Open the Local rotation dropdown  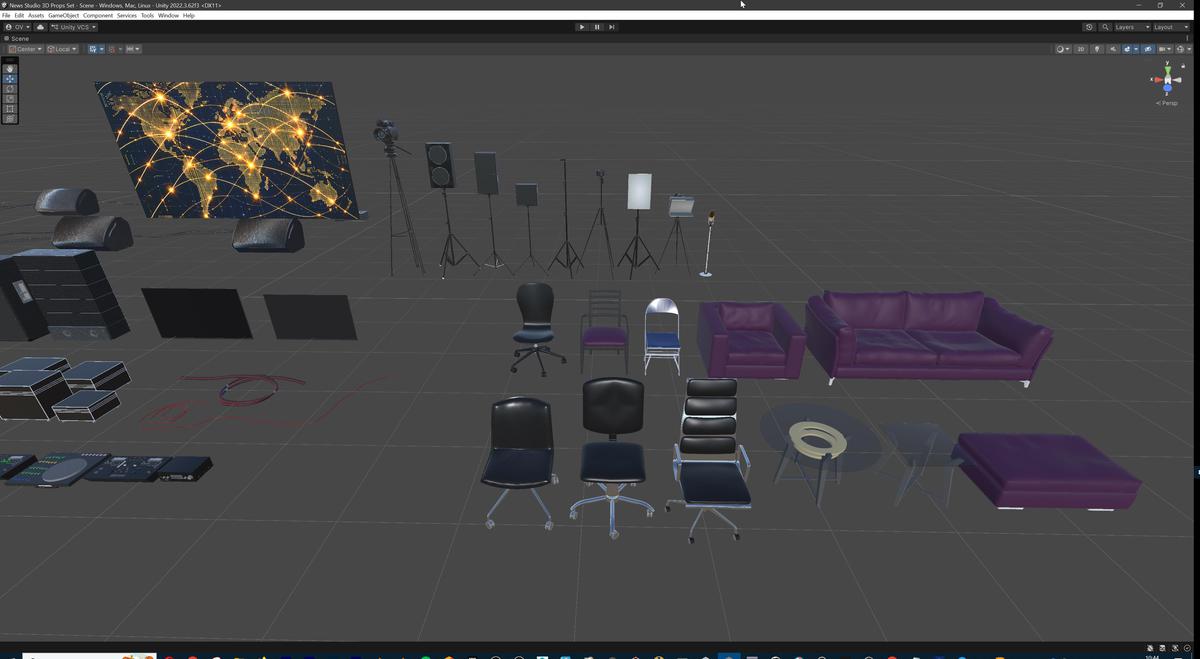[x=62, y=49]
